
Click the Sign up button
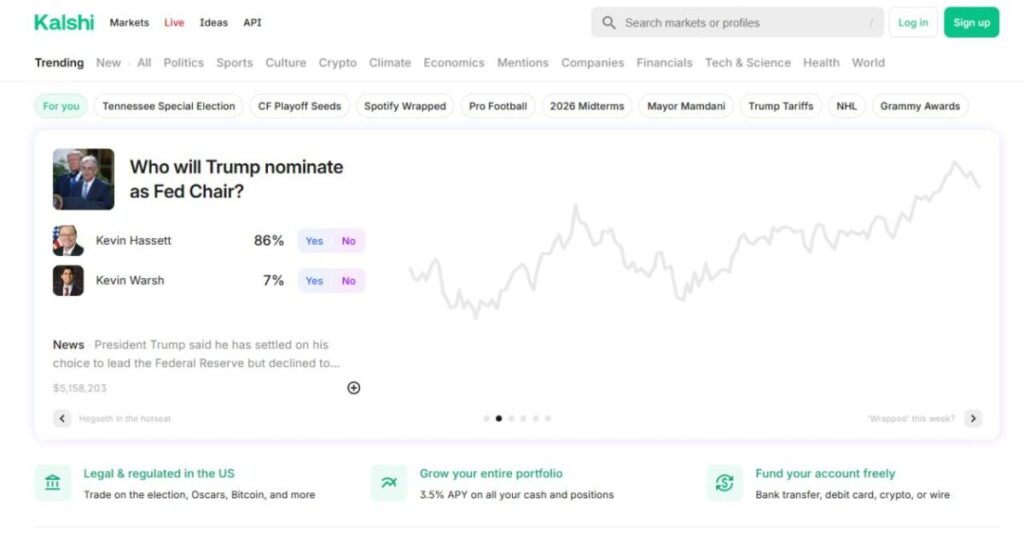[x=971, y=22]
